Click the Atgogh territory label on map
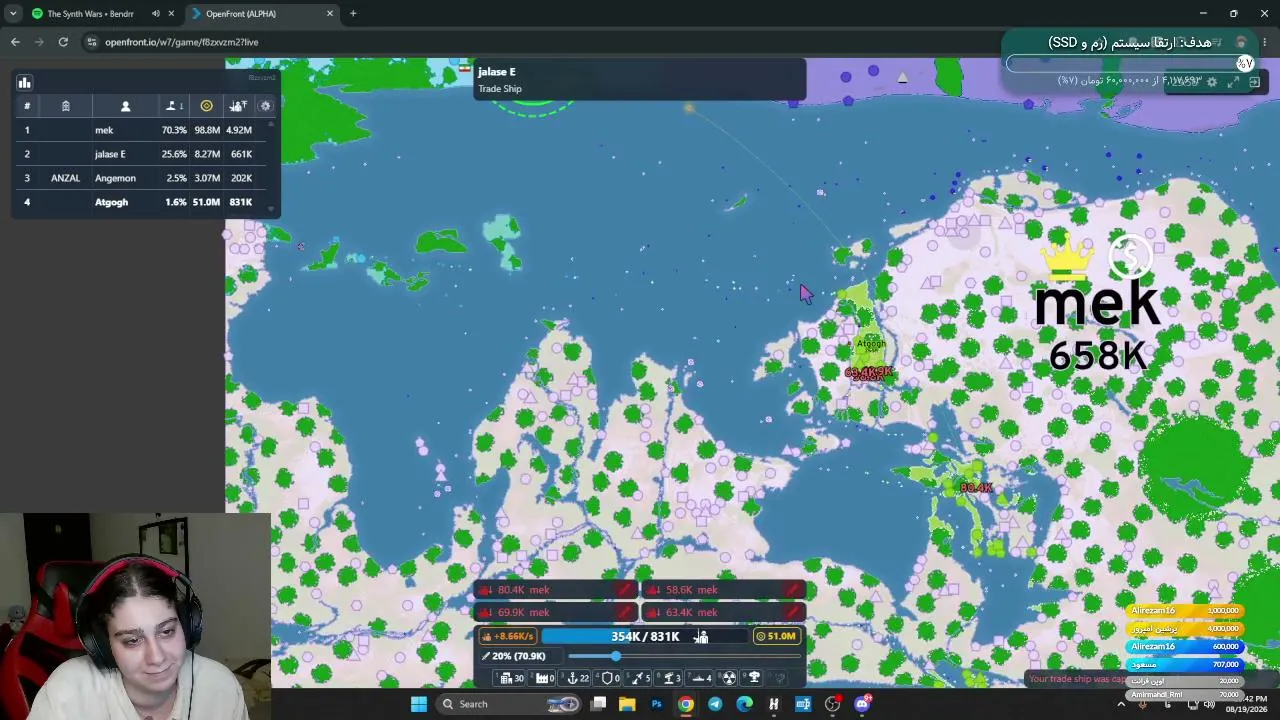 coord(870,344)
